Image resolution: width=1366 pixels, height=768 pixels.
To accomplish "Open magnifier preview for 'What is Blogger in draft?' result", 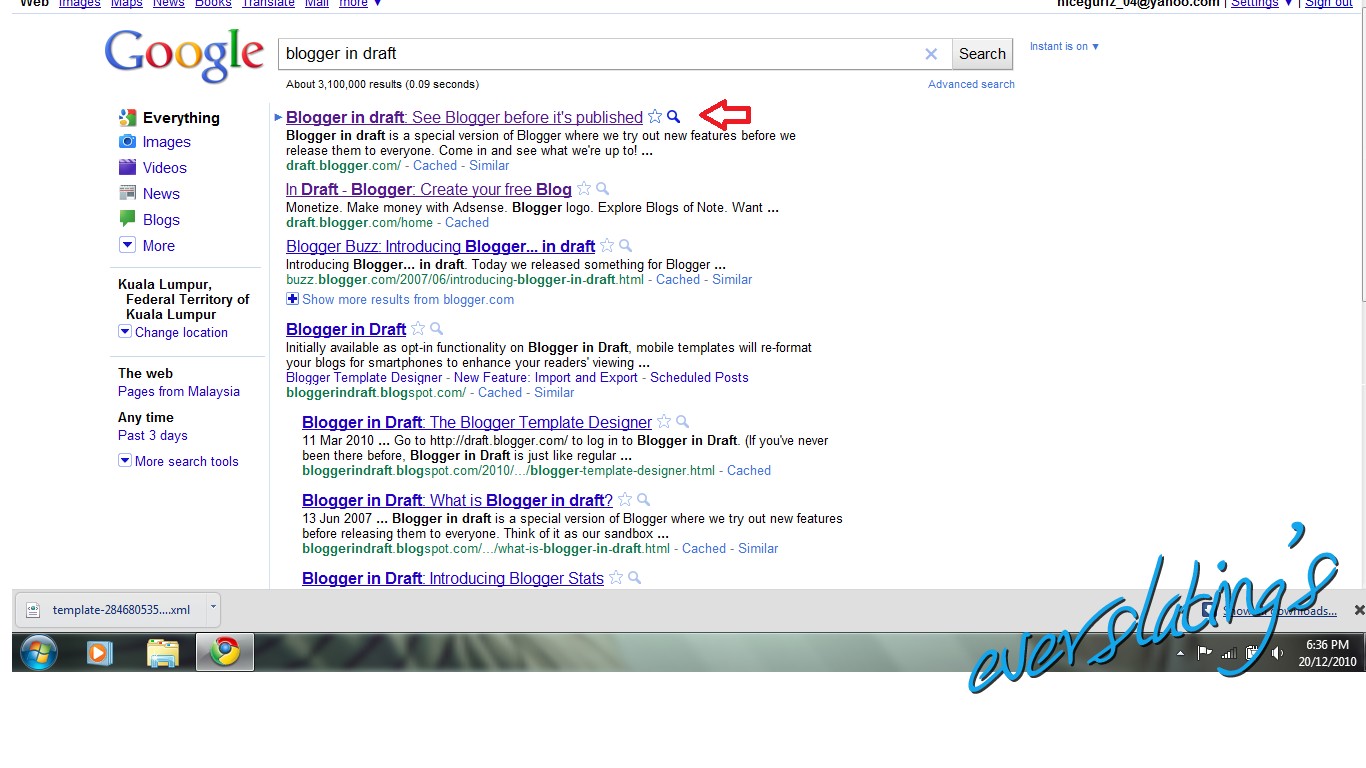I will point(643,500).
